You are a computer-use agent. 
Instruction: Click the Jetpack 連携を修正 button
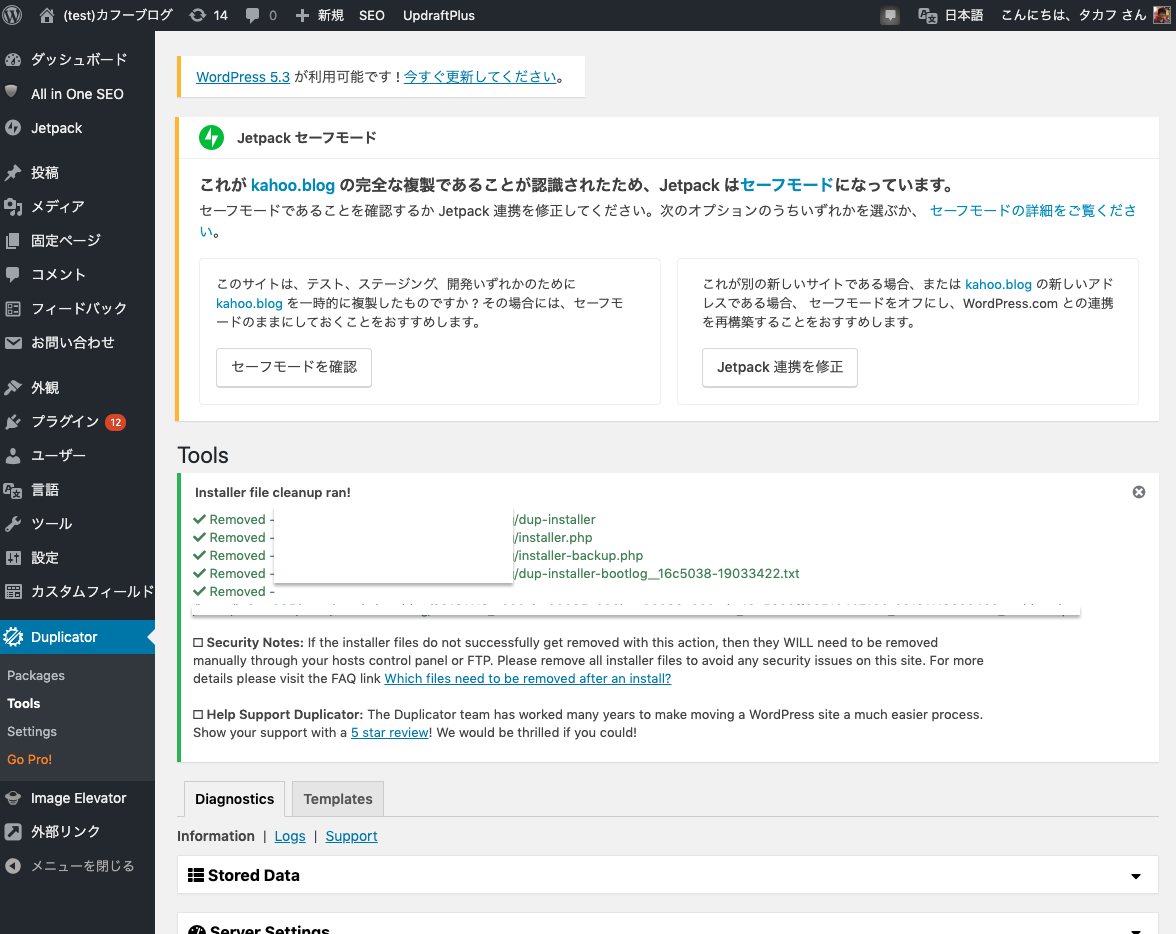pos(779,367)
